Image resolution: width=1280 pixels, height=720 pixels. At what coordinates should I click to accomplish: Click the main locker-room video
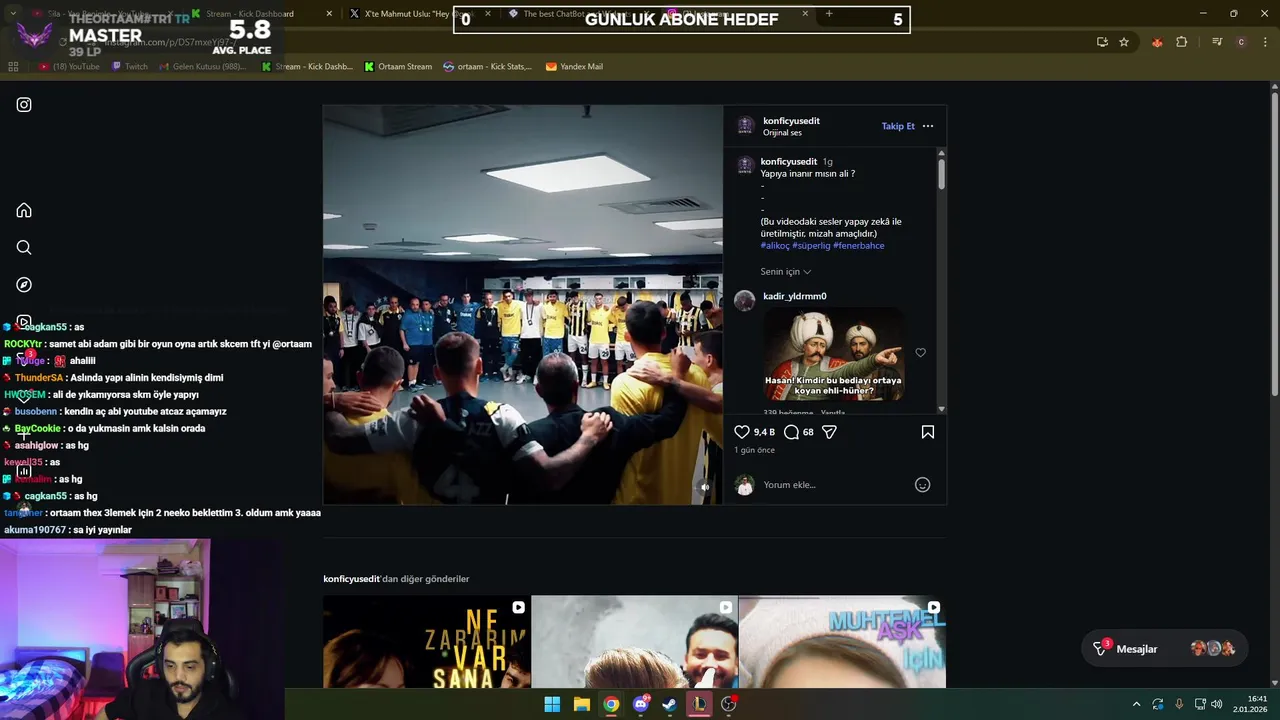[x=522, y=305]
